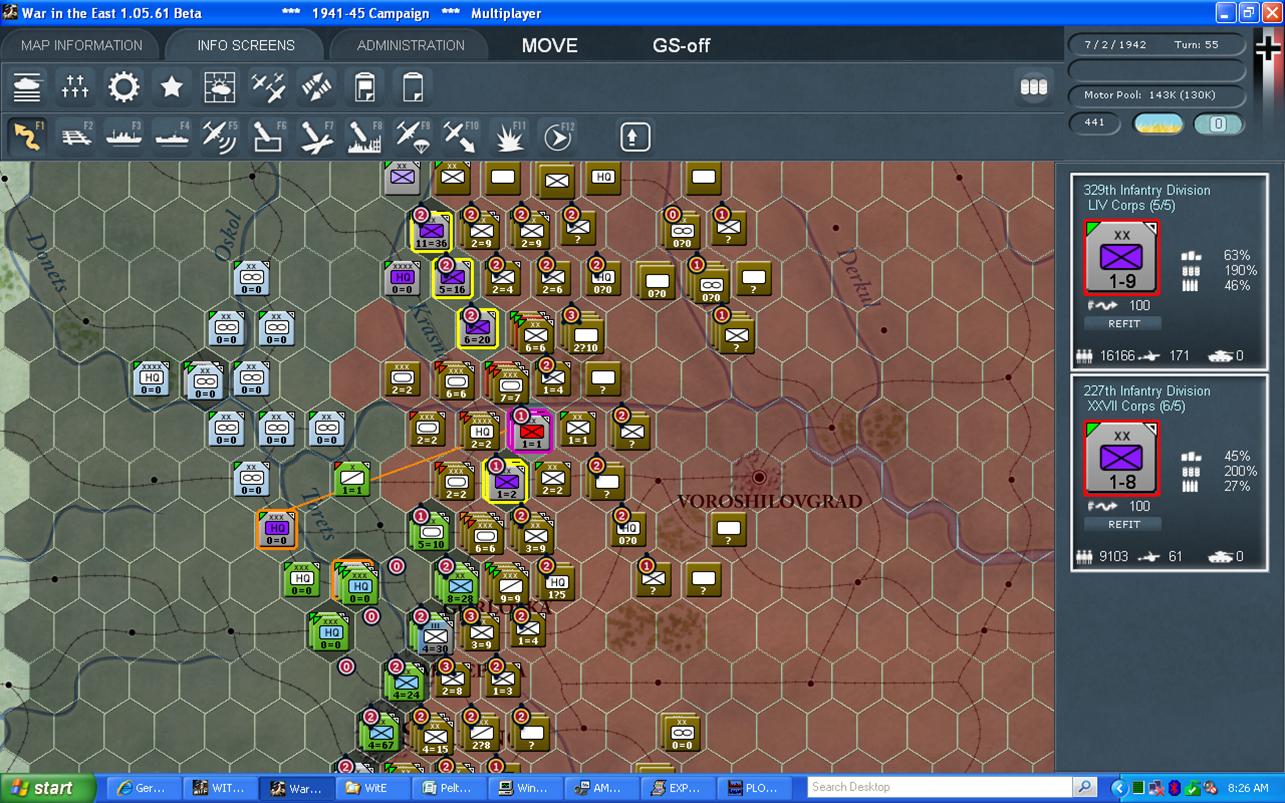The width and height of the screenshot is (1285, 803).
Task: Select the green 5=10 unit on the map
Action: pos(430,531)
